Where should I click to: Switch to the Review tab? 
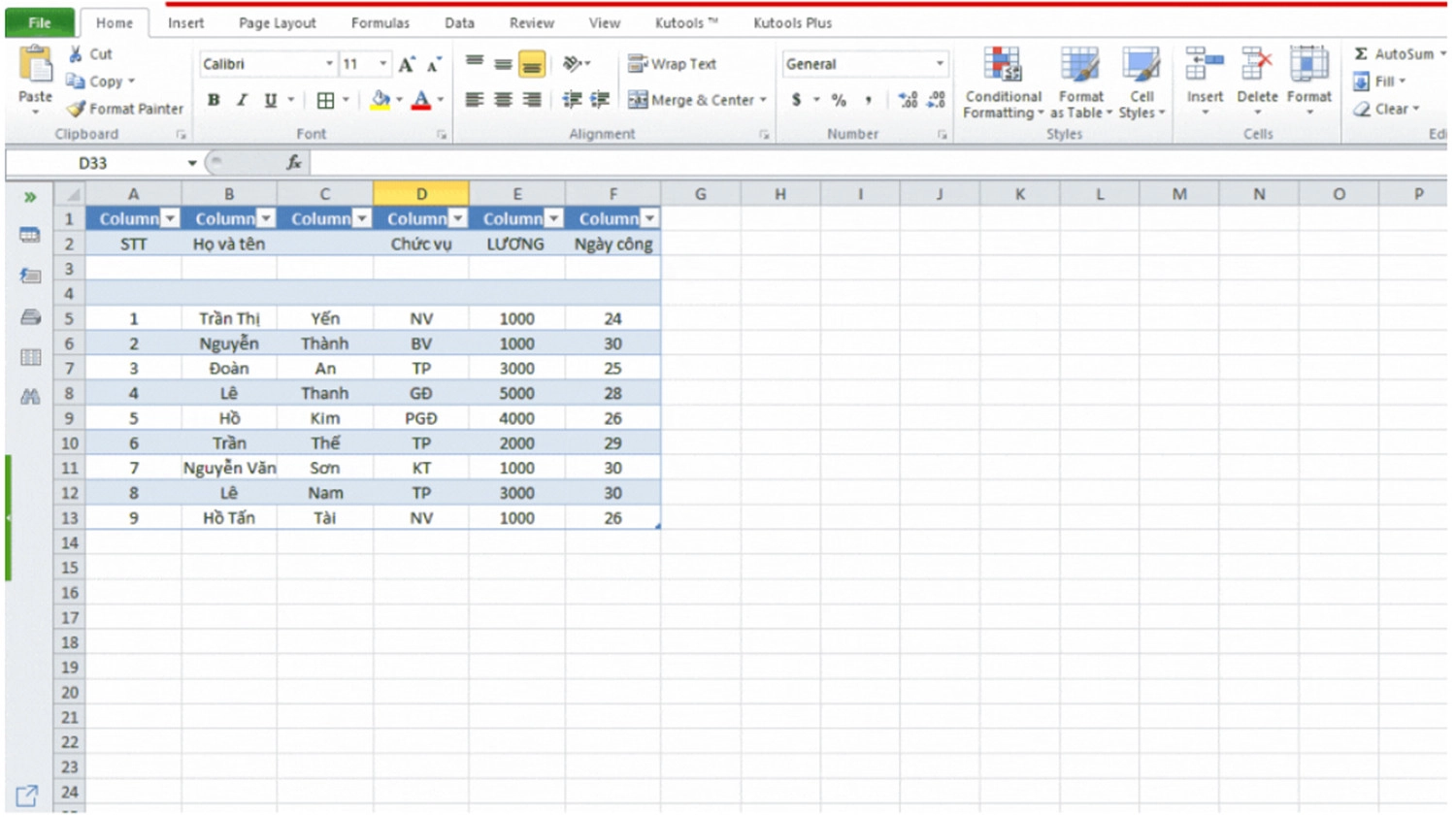click(x=532, y=22)
